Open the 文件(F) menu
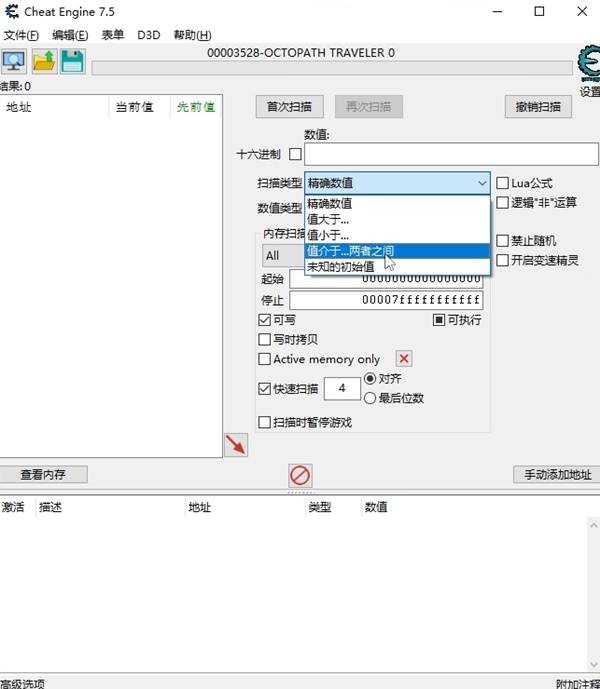This screenshot has height=689, width=600. [21, 35]
